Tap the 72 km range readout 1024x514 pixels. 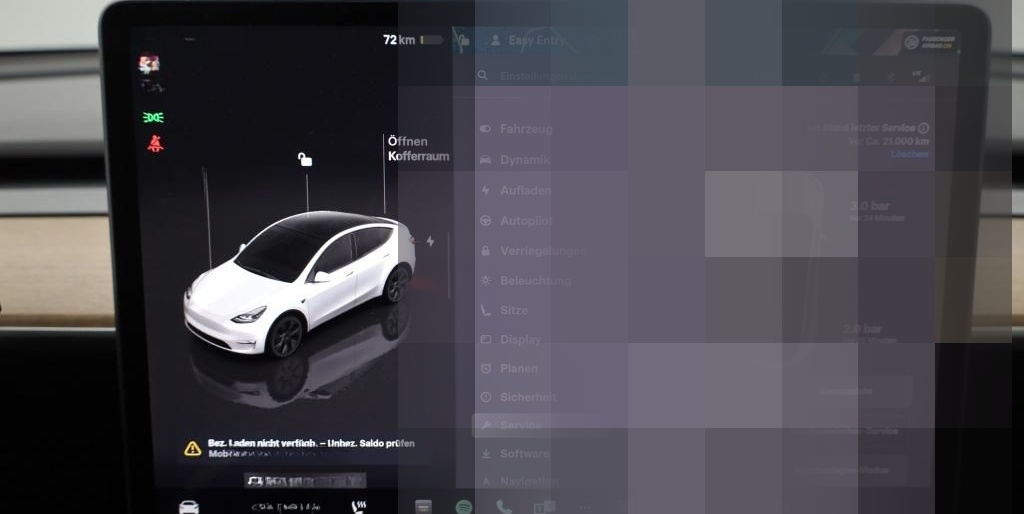coord(398,40)
